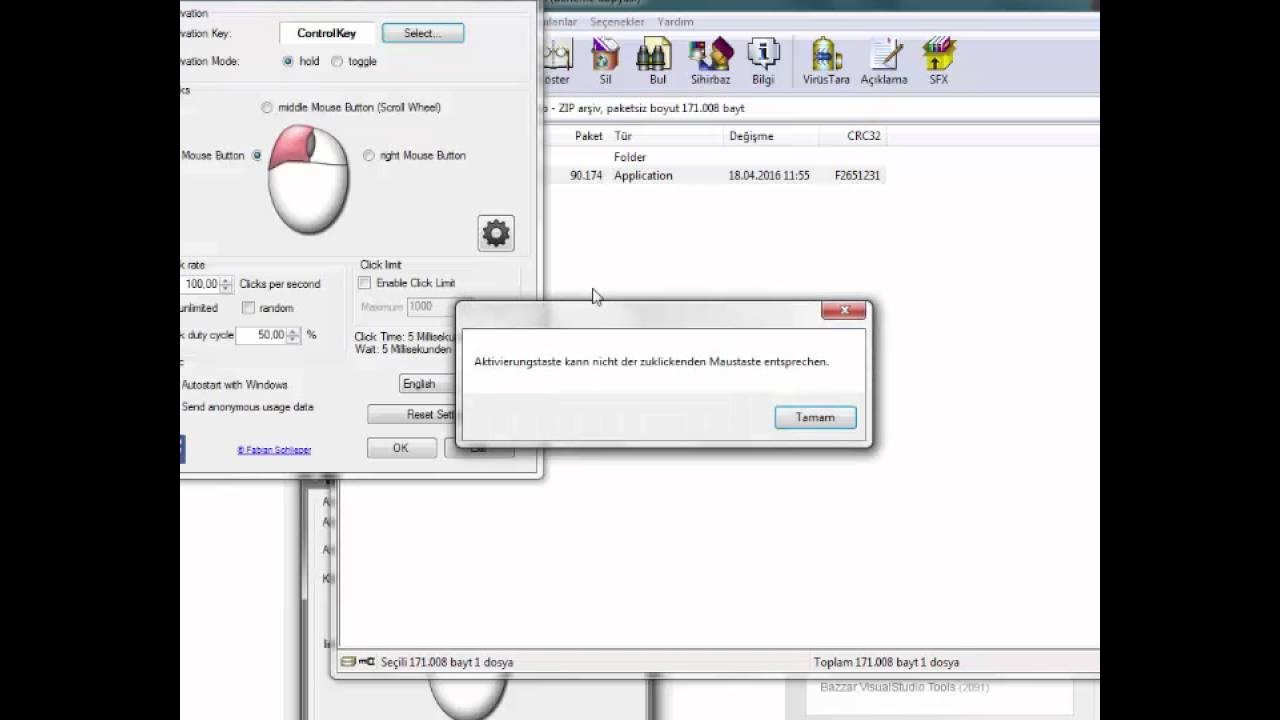
Task: Launch the VirüsTara virus scan icon
Action: tap(826, 61)
